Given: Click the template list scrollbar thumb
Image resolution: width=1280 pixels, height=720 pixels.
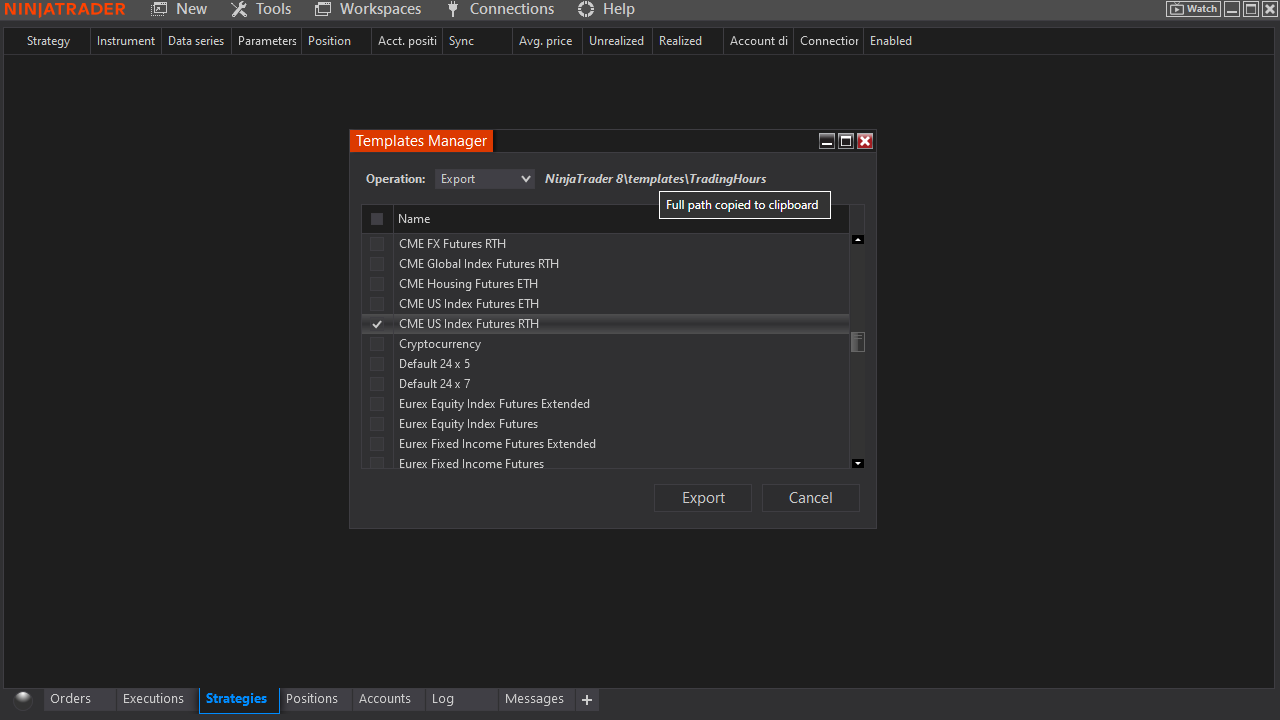Looking at the screenshot, I should click(x=857, y=342).
